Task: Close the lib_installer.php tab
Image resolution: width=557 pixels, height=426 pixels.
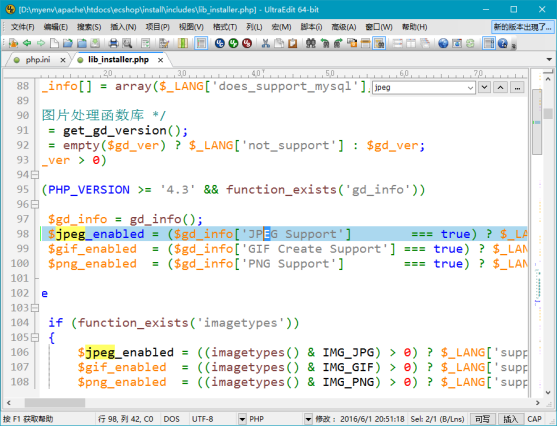Action: coord(161,60)
